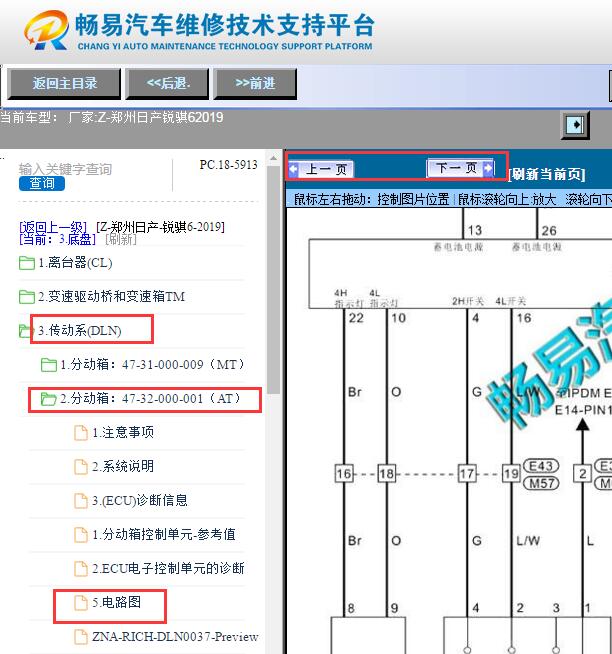Click page icon beside 2.ECU电子控制单元的诊断

tap(81, 569)
